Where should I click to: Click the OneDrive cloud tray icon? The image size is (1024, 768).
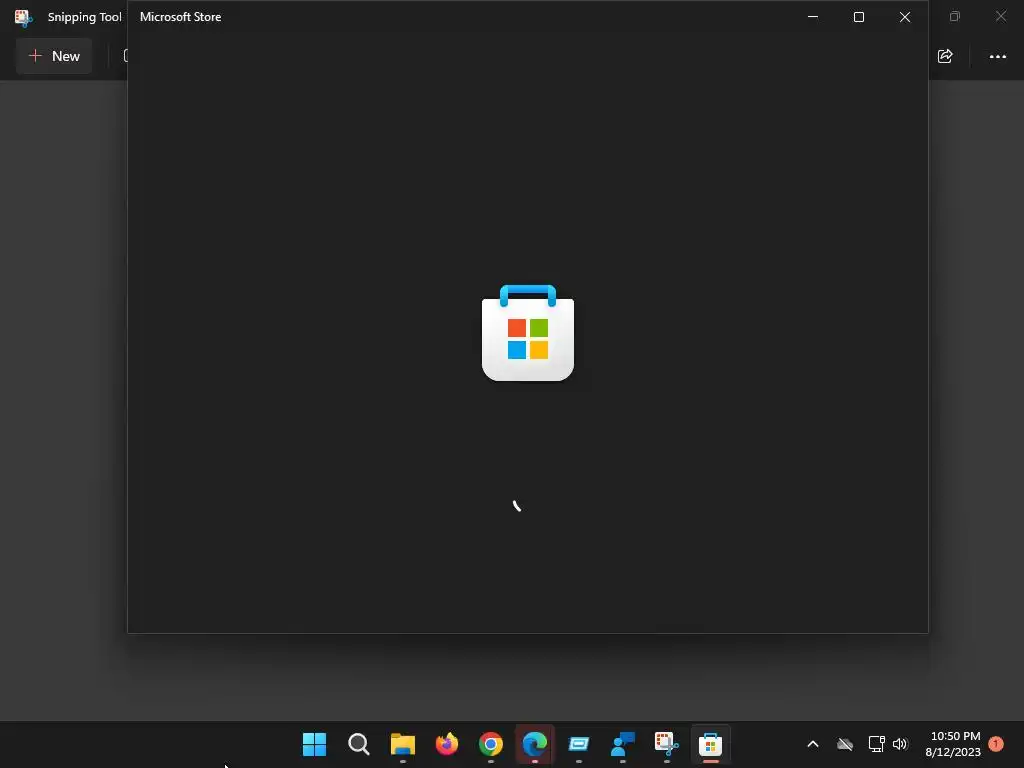coord(844,744)
